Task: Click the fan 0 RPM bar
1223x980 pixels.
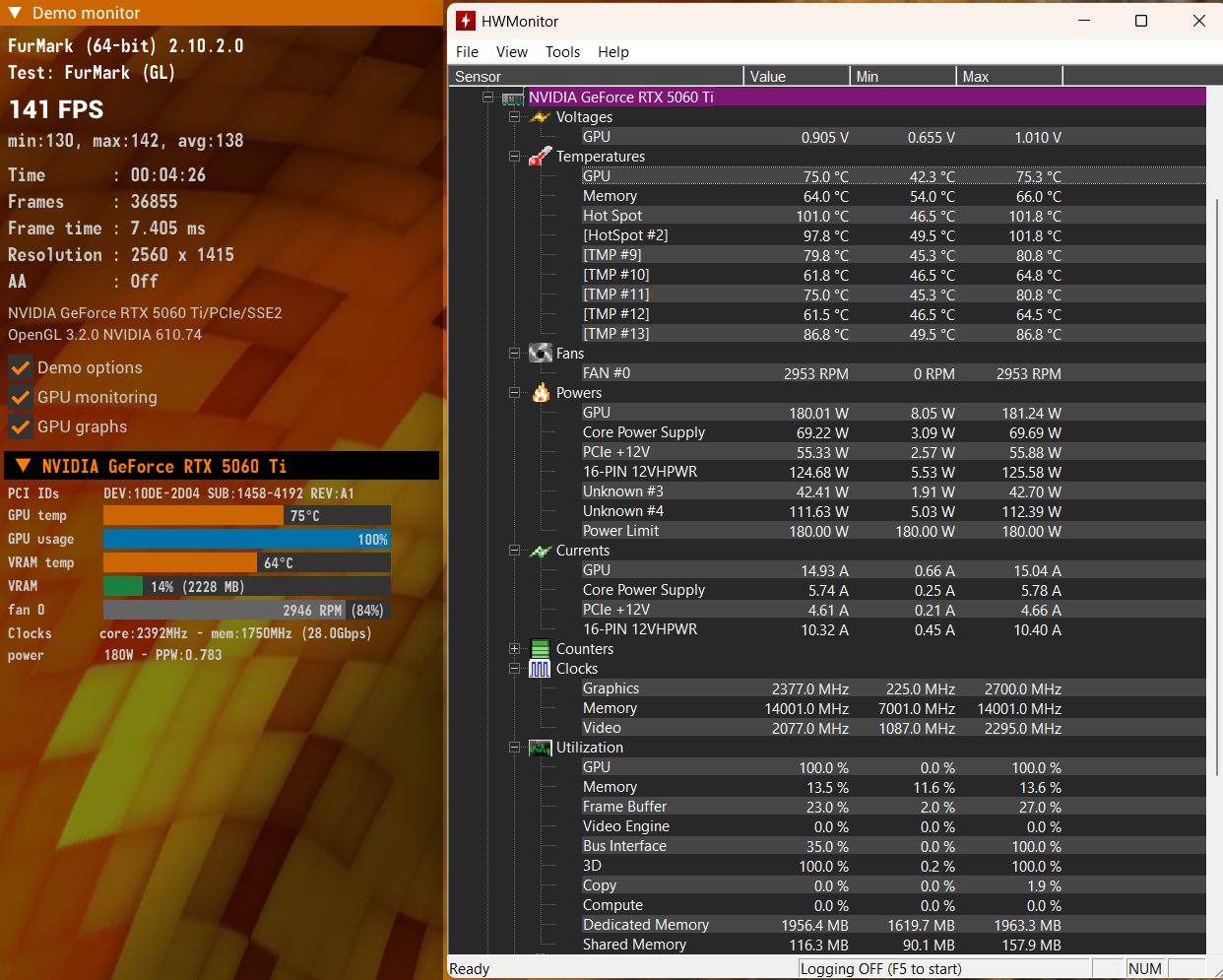Action: click(247, 610)
